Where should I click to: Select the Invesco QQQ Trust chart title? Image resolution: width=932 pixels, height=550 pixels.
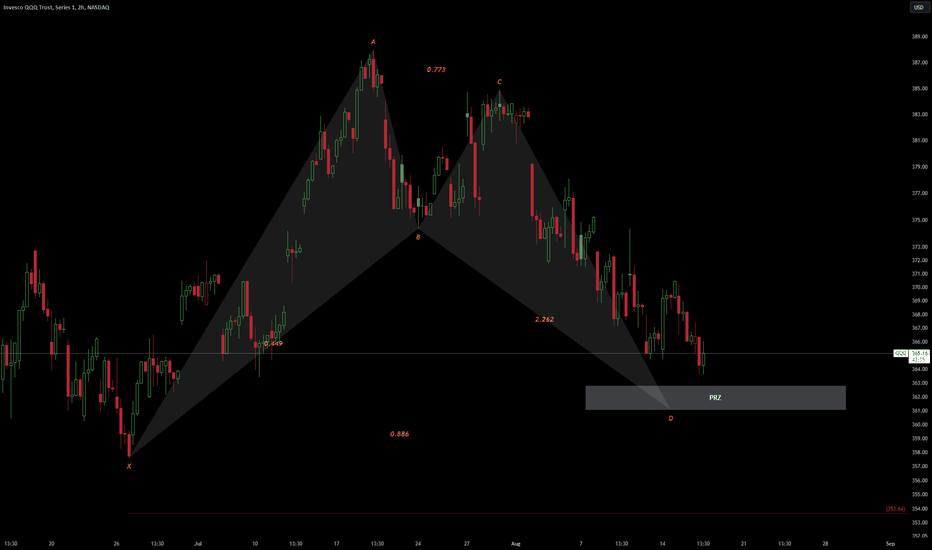(x=56, y=7)
